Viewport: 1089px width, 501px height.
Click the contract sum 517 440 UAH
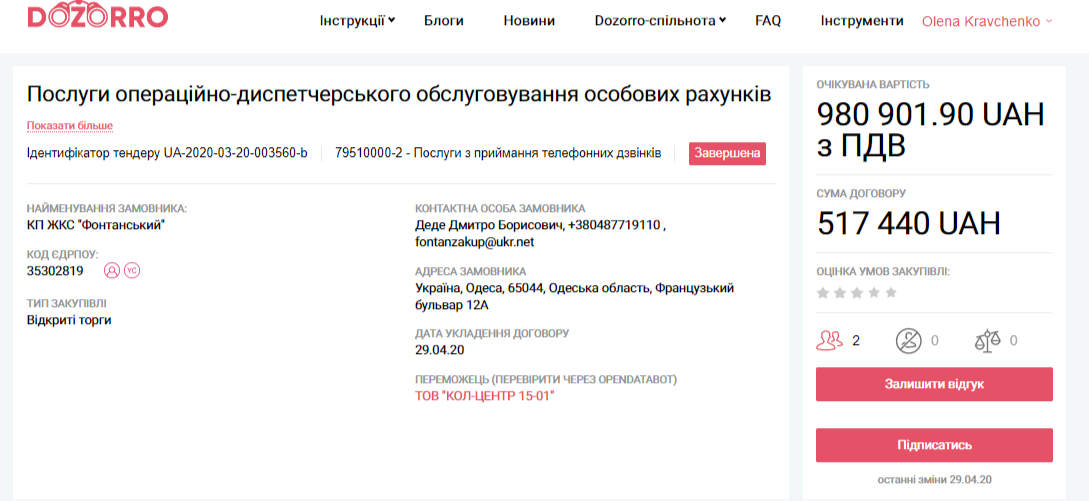click(908, 223)
